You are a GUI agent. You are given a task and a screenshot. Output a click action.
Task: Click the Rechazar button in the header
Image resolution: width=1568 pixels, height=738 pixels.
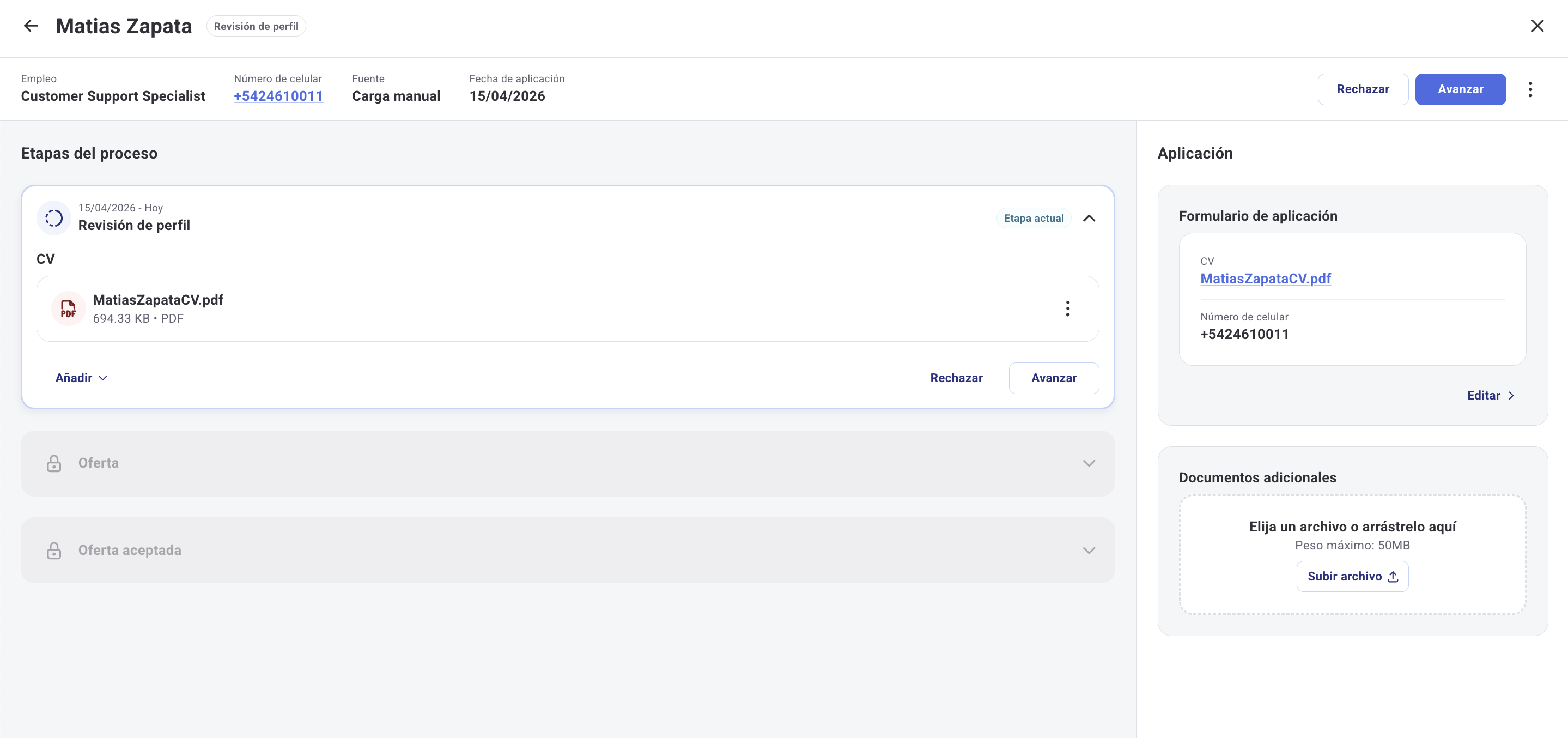coord(1363,89)
